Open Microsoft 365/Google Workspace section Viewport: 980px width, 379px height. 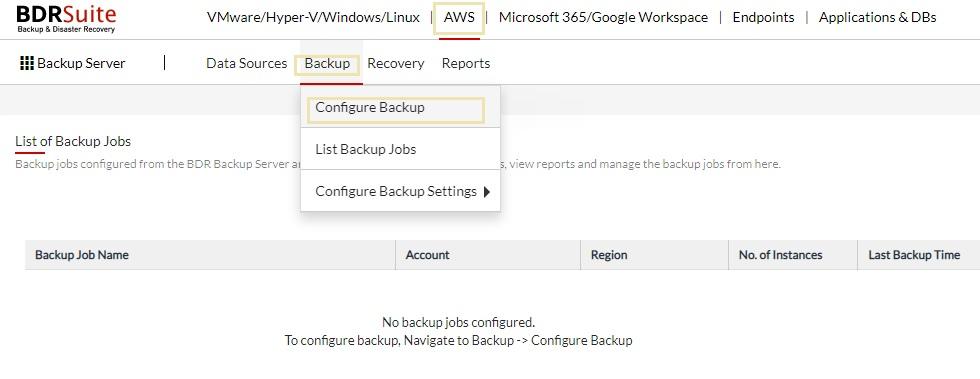pos(603,18)
